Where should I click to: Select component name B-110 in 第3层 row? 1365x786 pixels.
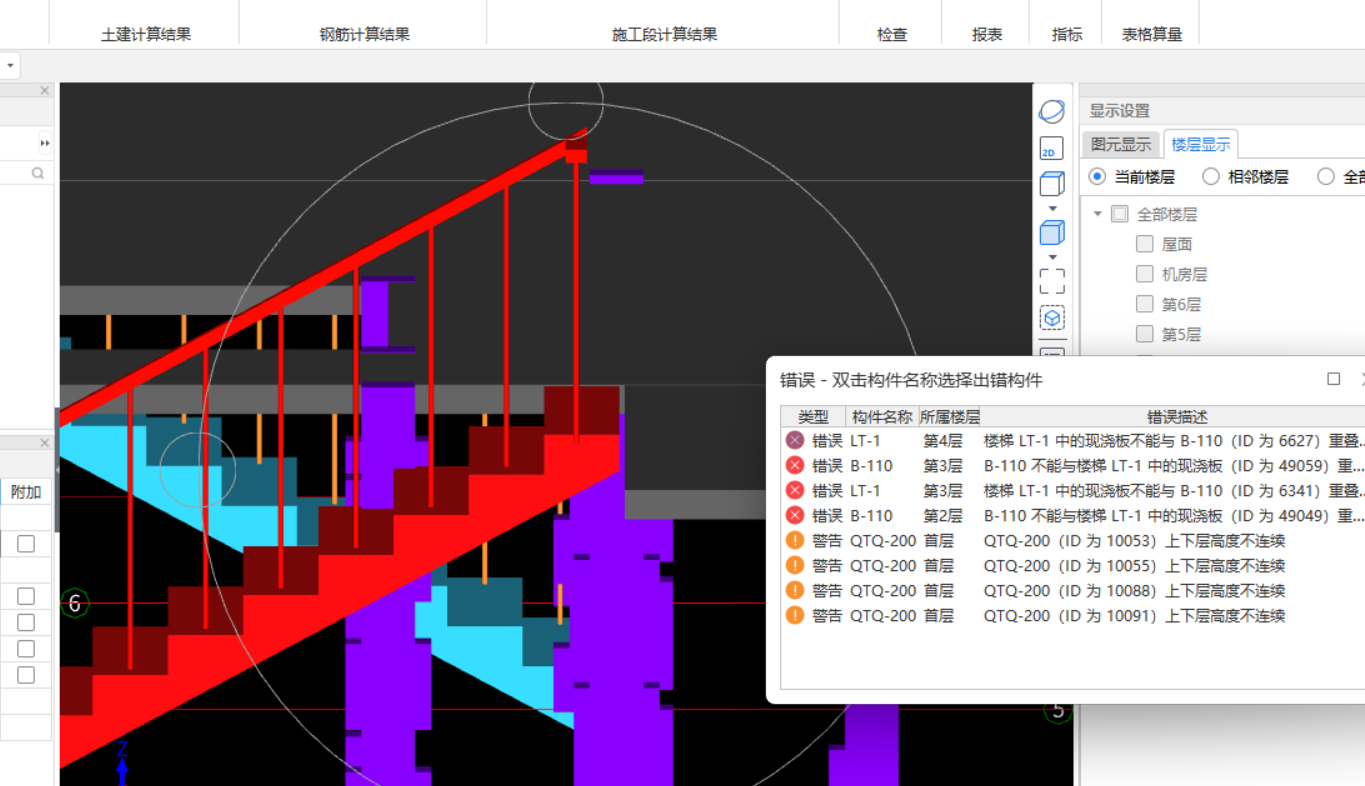click(x=871, y=465)
